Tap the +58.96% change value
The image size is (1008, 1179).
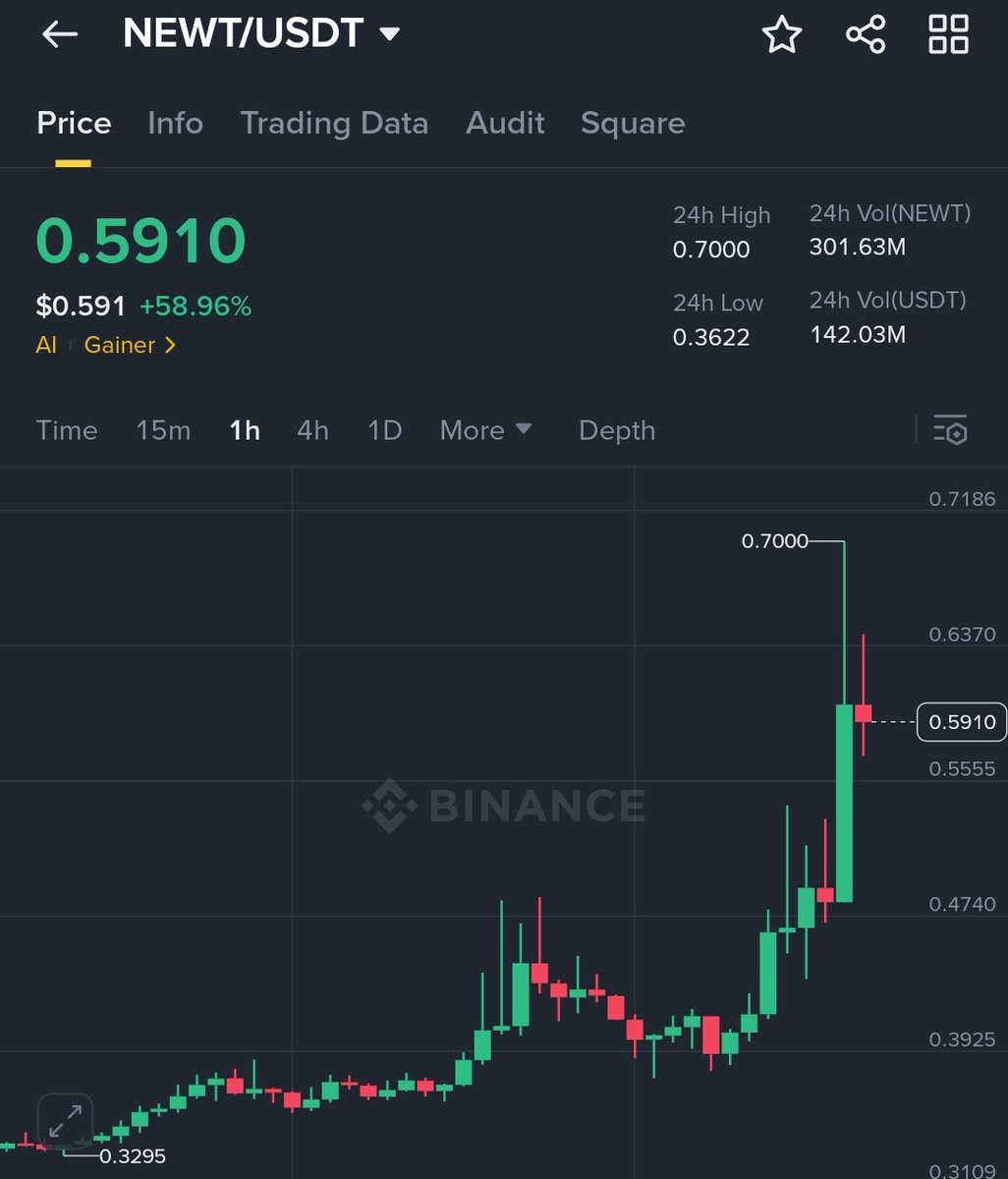pos(196,307)
